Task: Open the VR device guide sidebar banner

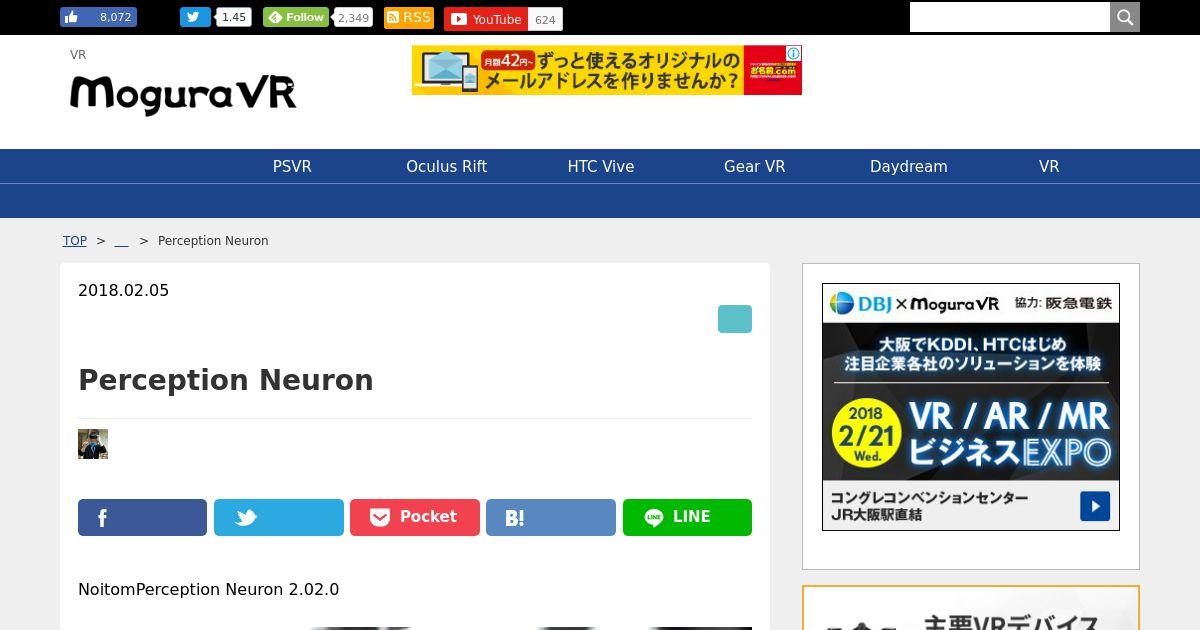Action: (x=971, y=609)
